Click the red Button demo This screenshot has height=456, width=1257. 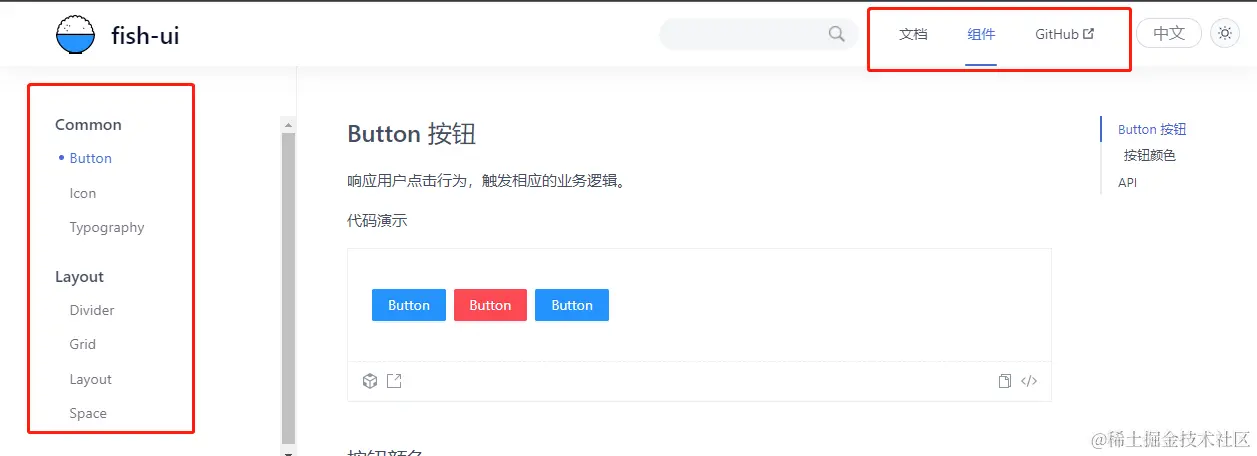[x=490, y=305]
